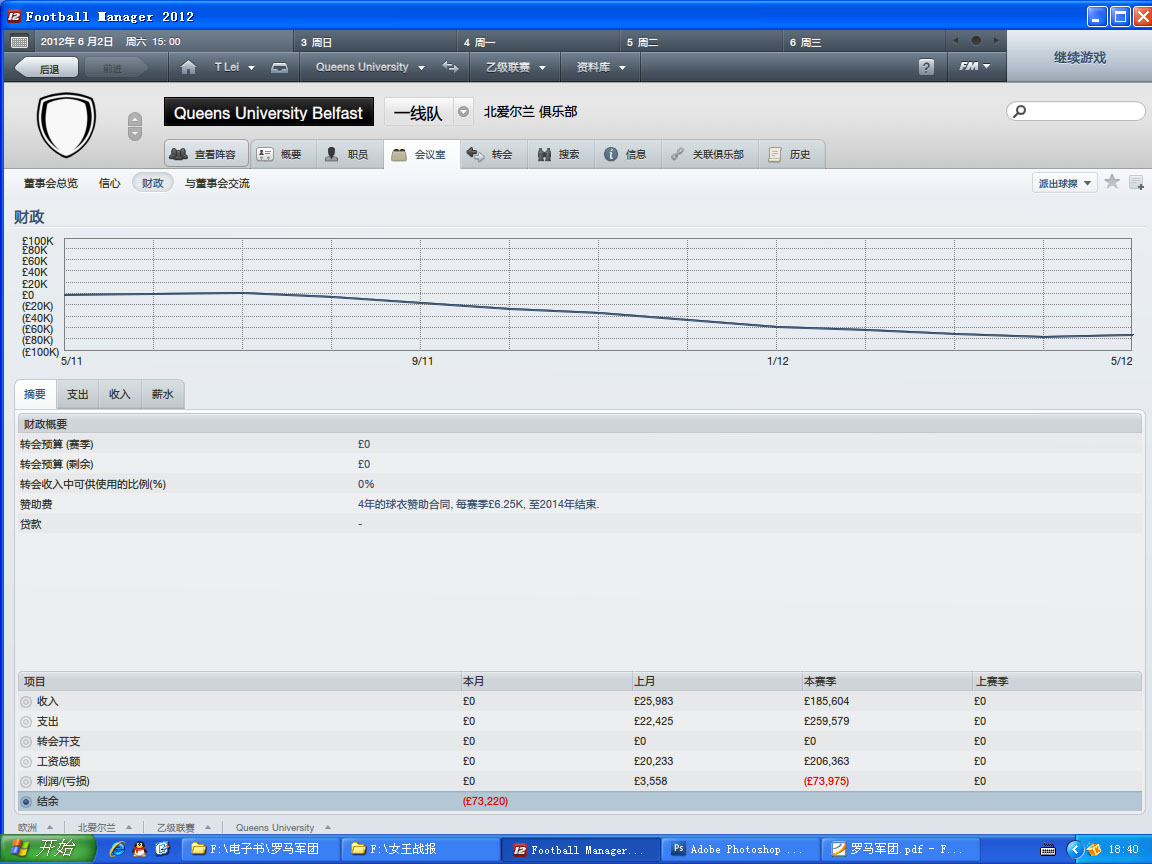Select the 支出 radio button row
The image size is (1152, 864).
click(26, 721)
